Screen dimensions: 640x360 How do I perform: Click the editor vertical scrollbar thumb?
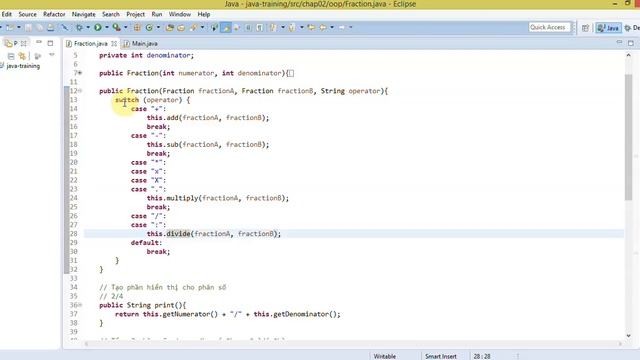click(x=628, y=137)
